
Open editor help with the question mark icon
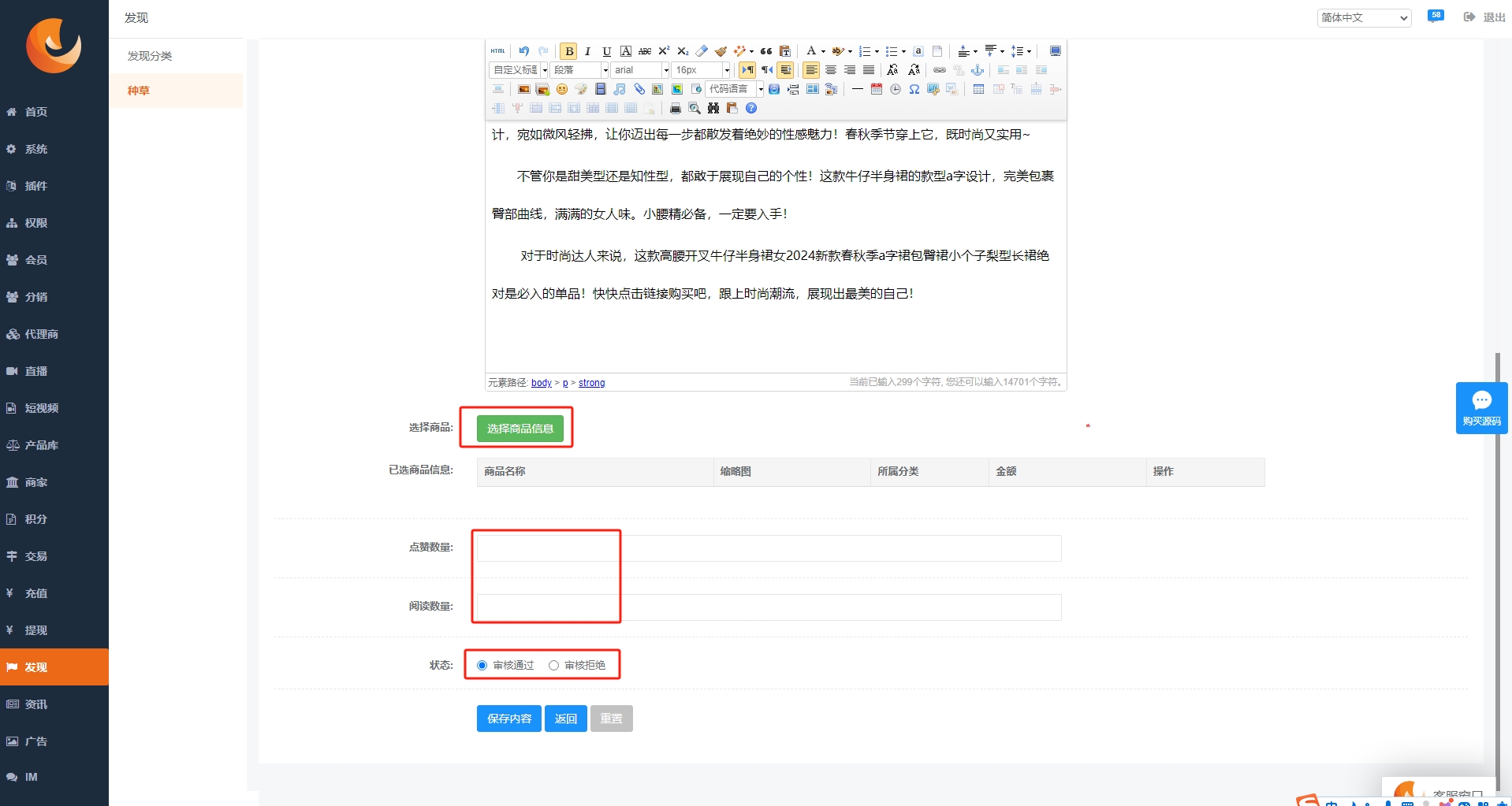tap(751, 108)
